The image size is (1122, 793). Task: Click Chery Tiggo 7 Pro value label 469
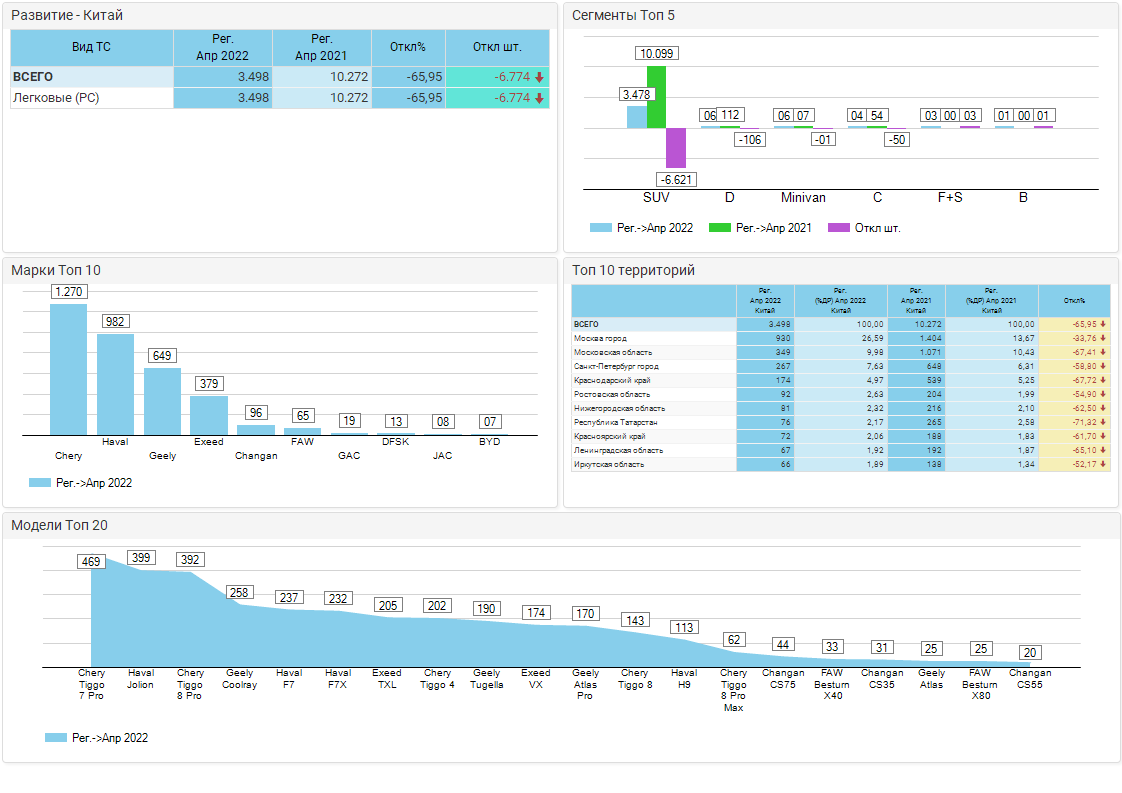tap(91, 562)
